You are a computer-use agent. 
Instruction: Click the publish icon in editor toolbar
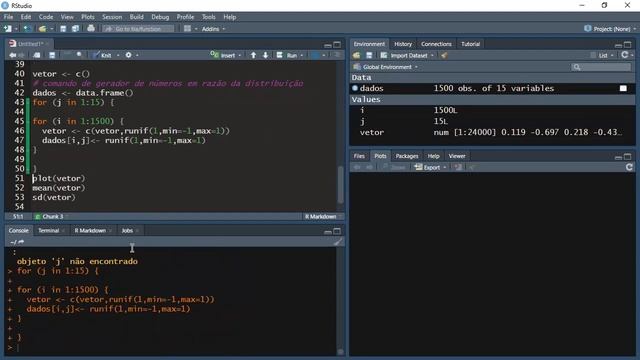[x=316, y=55]
